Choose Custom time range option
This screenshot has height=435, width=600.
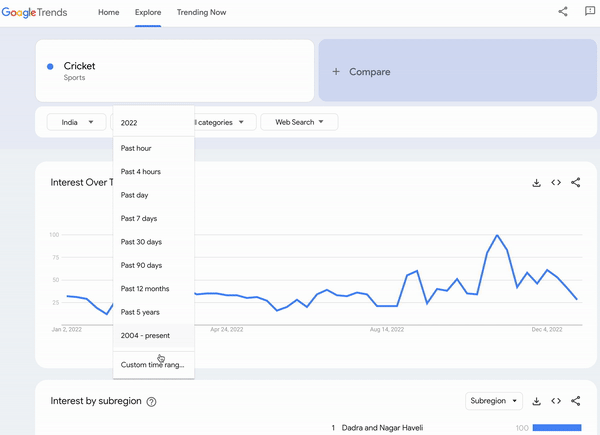pos(153,365)
